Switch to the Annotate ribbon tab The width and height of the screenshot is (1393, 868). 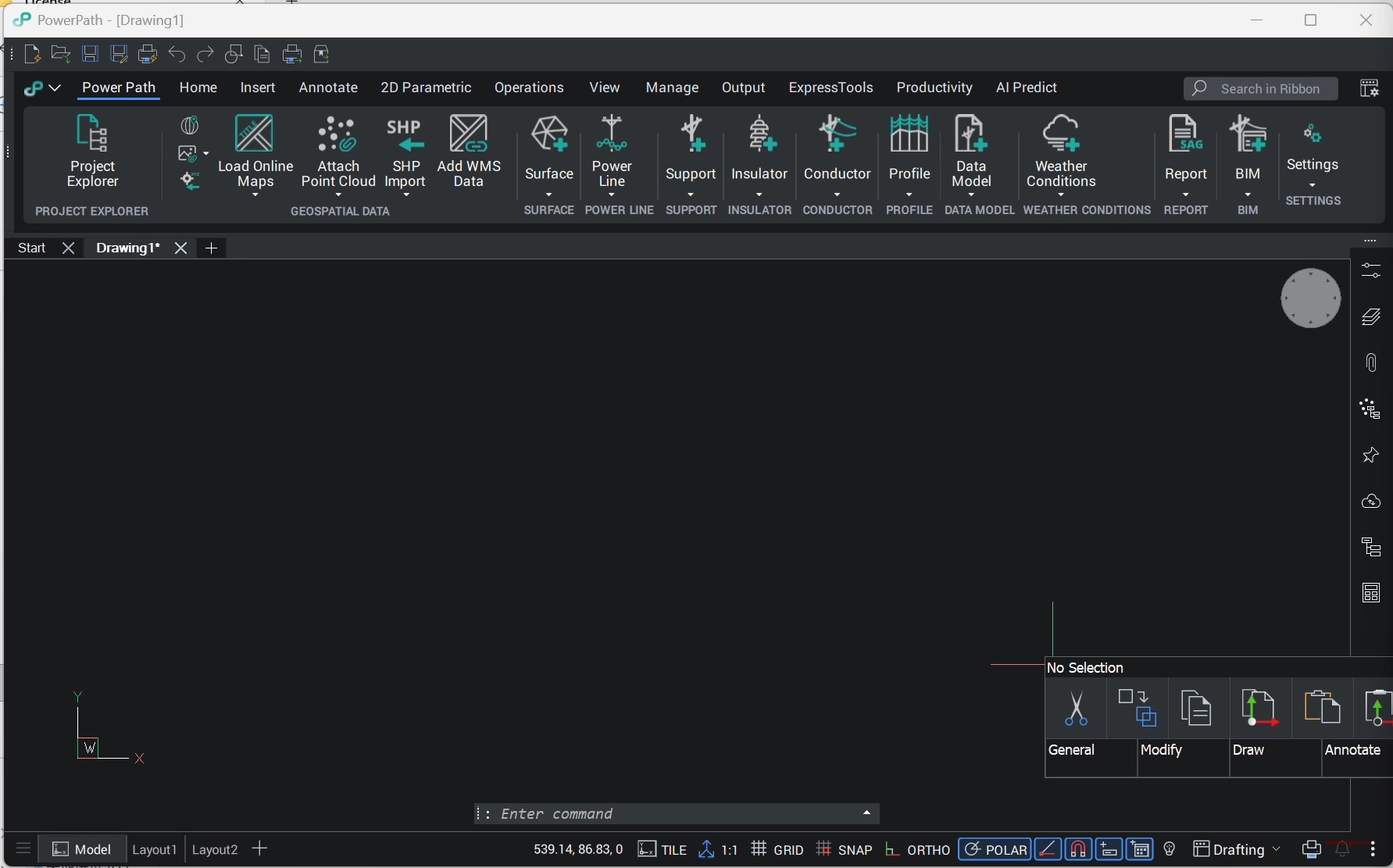pyautogui.click(x=327, y=88)
